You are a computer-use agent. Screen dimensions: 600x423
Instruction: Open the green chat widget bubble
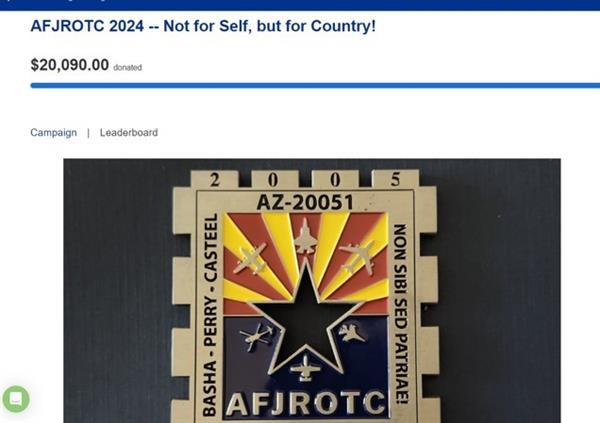click(16, 399)
